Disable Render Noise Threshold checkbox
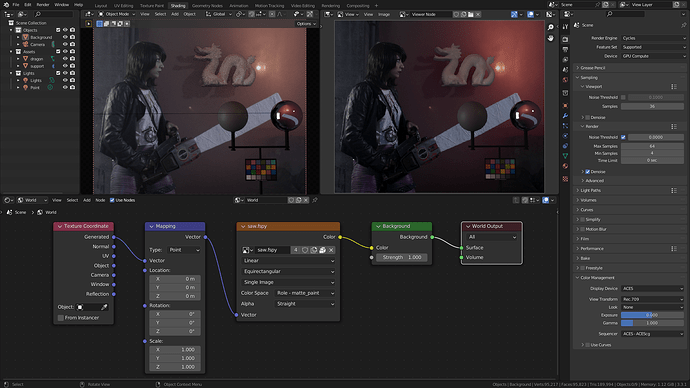The image size is (690, 388). [x=623, y=137]
